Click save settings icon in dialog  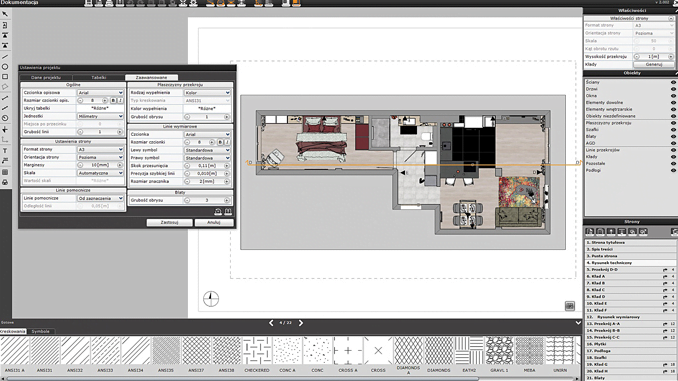pos(228,211)
